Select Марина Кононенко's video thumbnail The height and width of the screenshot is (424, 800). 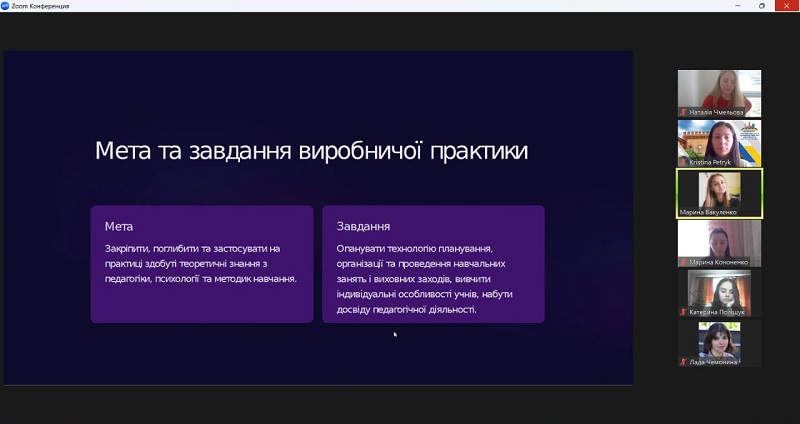tap(719, 240)
